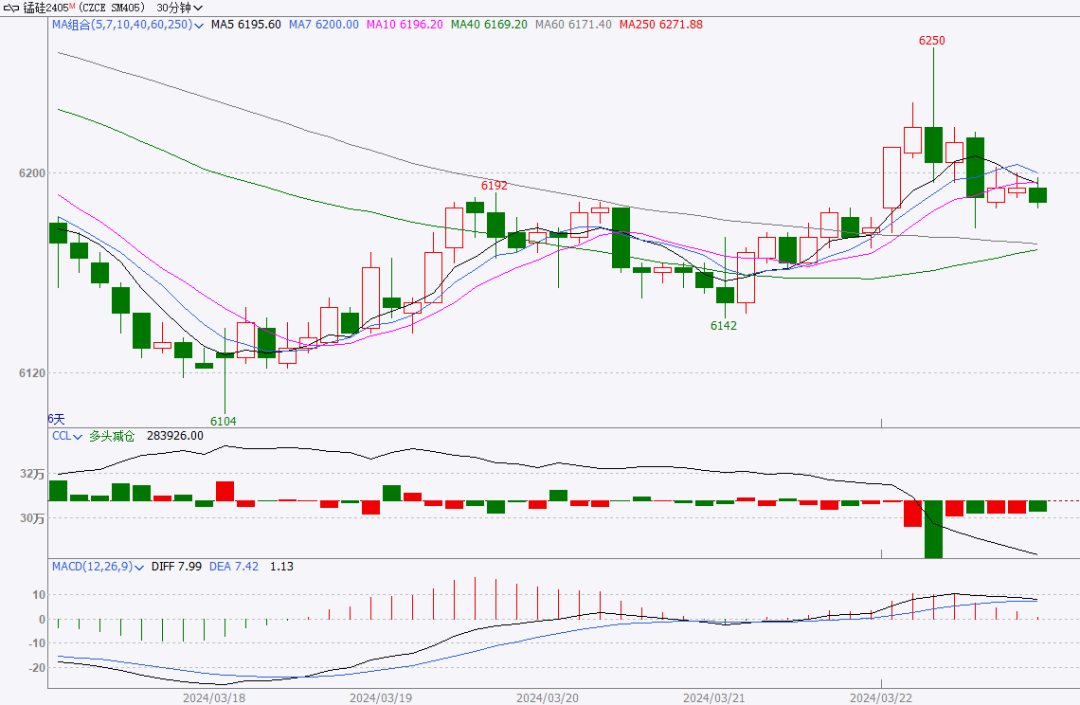Click the 30万 axis label

tap(32, 518)
